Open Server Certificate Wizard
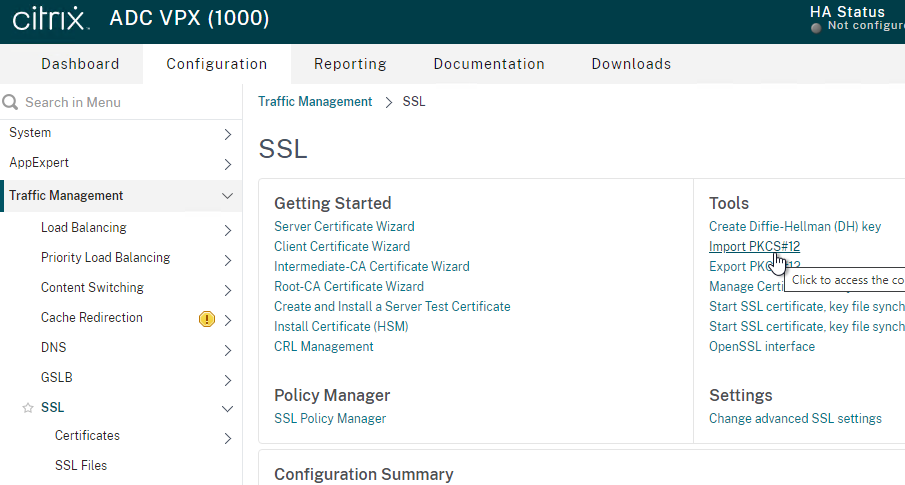 (344, 226)
